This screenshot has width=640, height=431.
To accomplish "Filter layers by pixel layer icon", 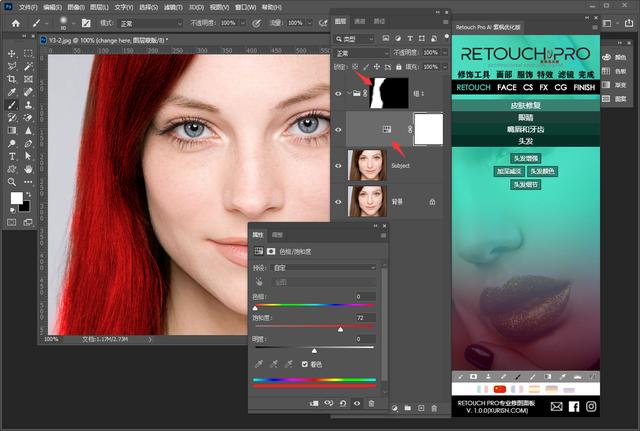I will tap(385, 38).
